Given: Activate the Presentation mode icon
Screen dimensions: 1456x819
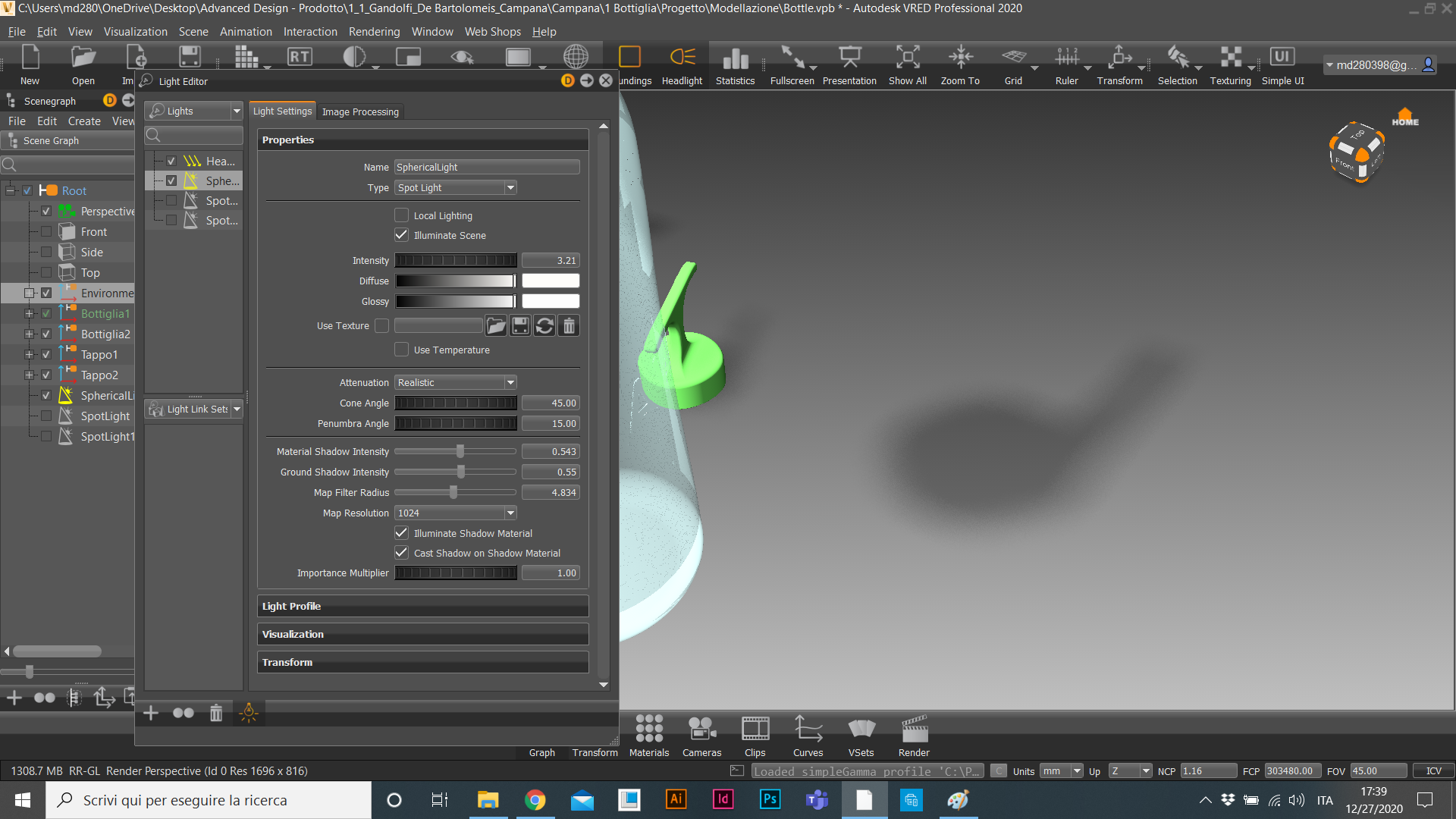Looking at the screenshot, I should [849, 64].
